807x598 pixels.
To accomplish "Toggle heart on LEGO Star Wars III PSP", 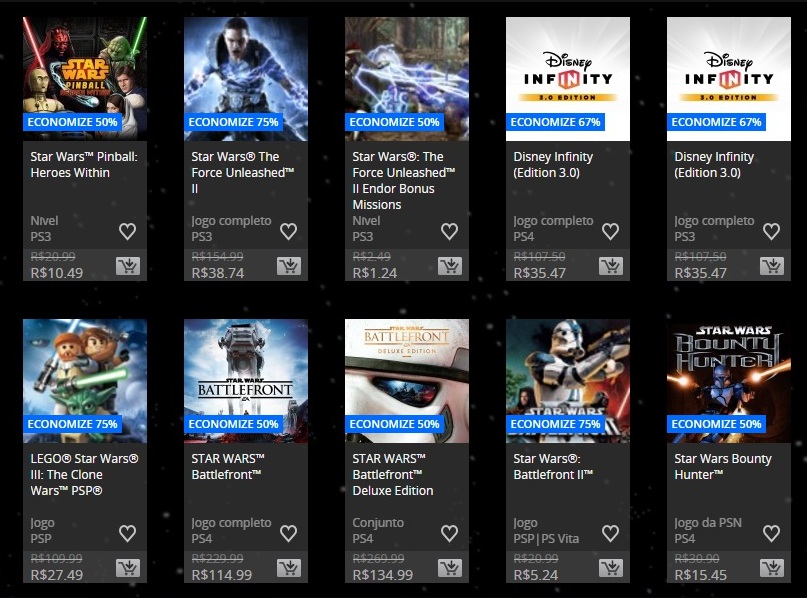I will tap(128, 533).
